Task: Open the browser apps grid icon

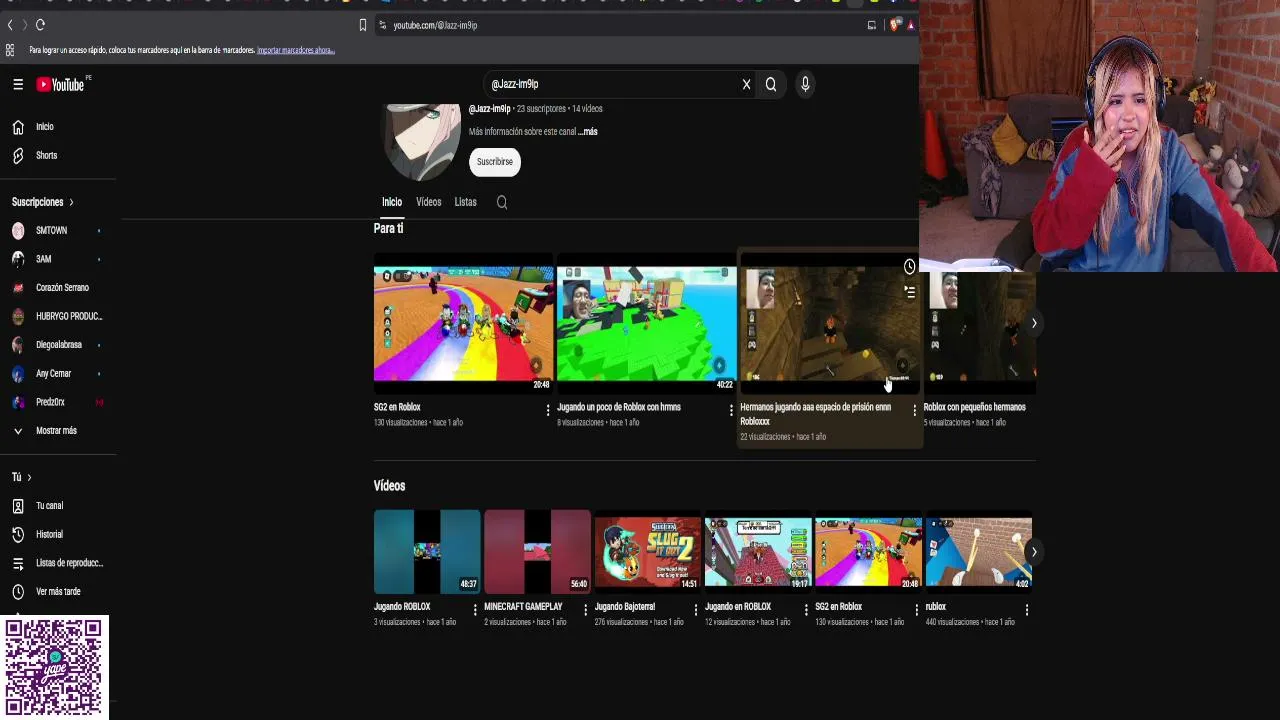Action: click(10, 50)
